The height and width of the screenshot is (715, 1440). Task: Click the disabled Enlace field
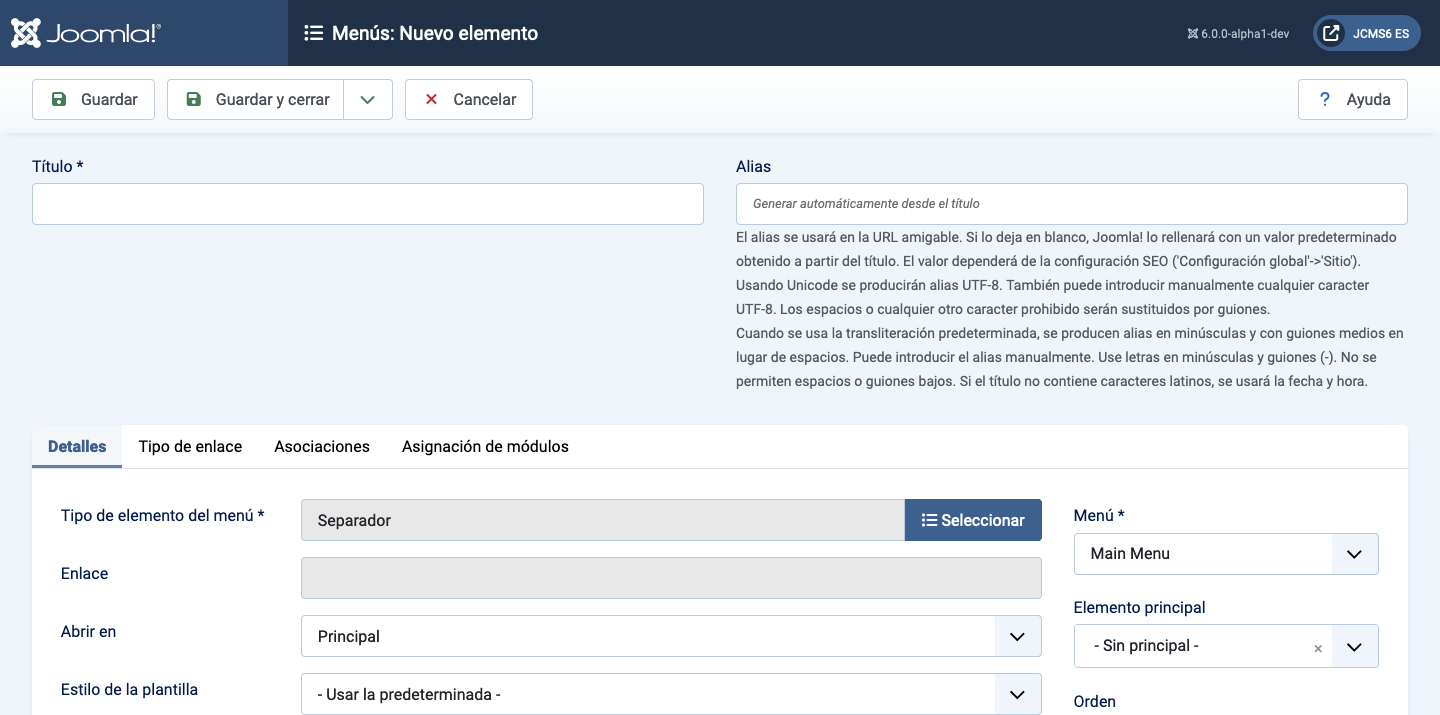(671, 578)
